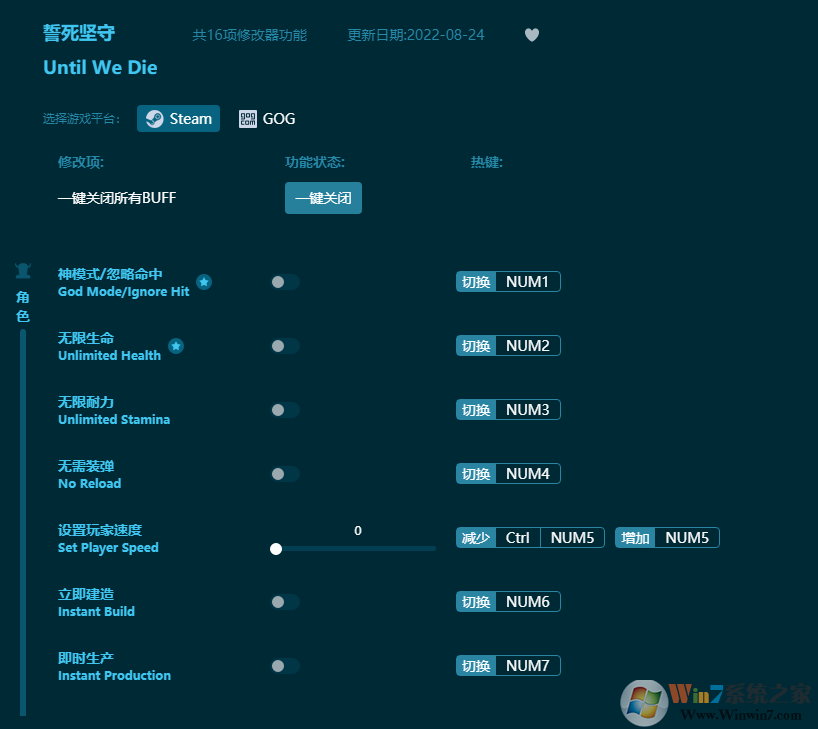Click the 角色 sidebar category label
Screen dimensions: 818x729
(x=22, y=306)
